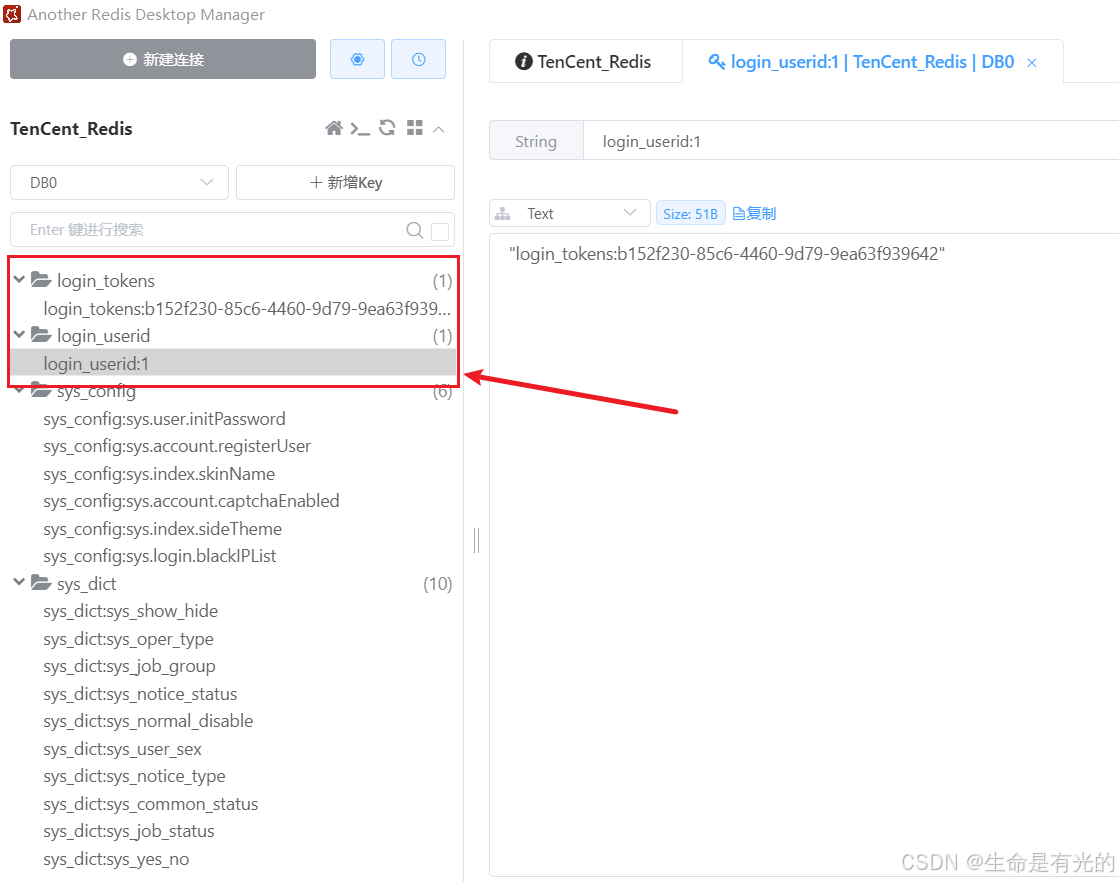Click the home icon for TenCent_Redis

[333, 128]
